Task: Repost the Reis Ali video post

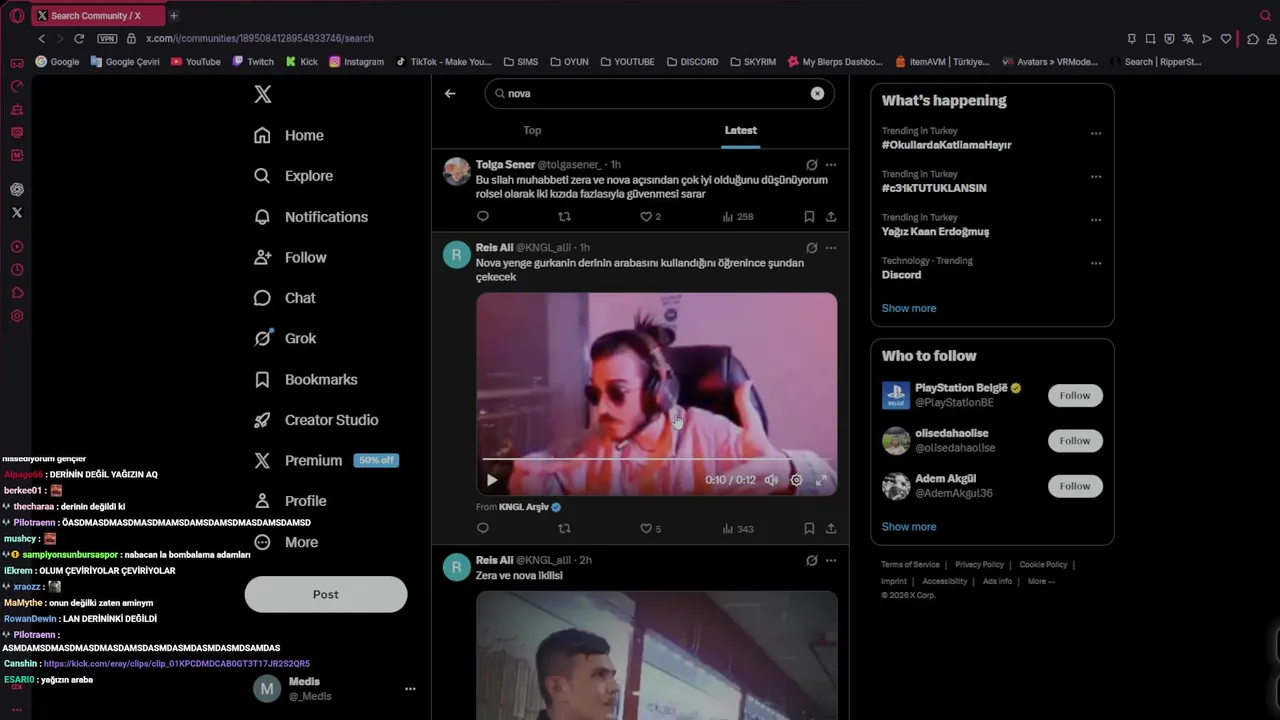Action: (x=564, y=528)
